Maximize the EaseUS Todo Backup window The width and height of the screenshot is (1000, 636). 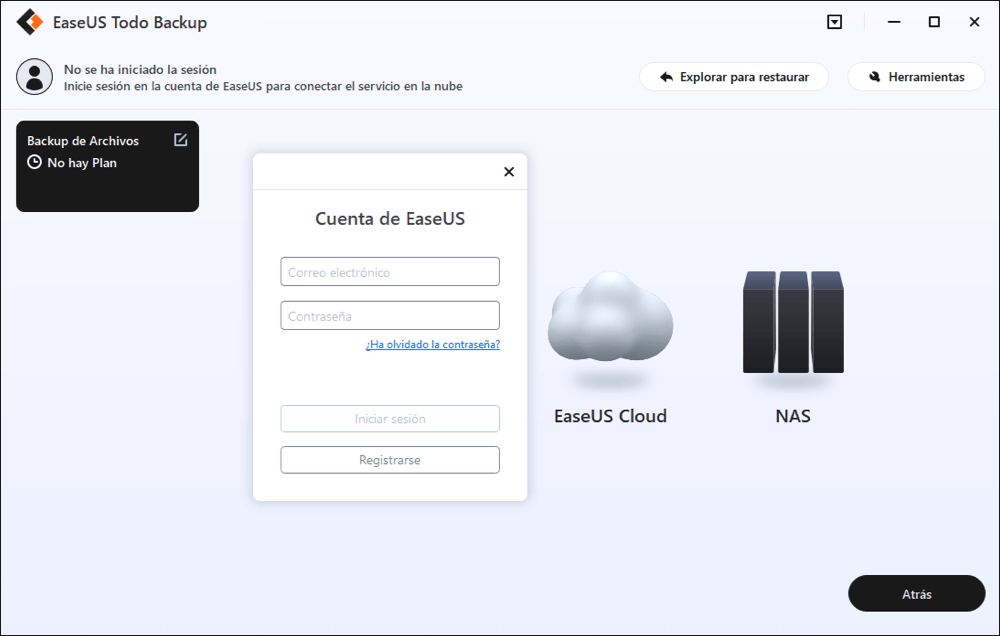(934, 22)
